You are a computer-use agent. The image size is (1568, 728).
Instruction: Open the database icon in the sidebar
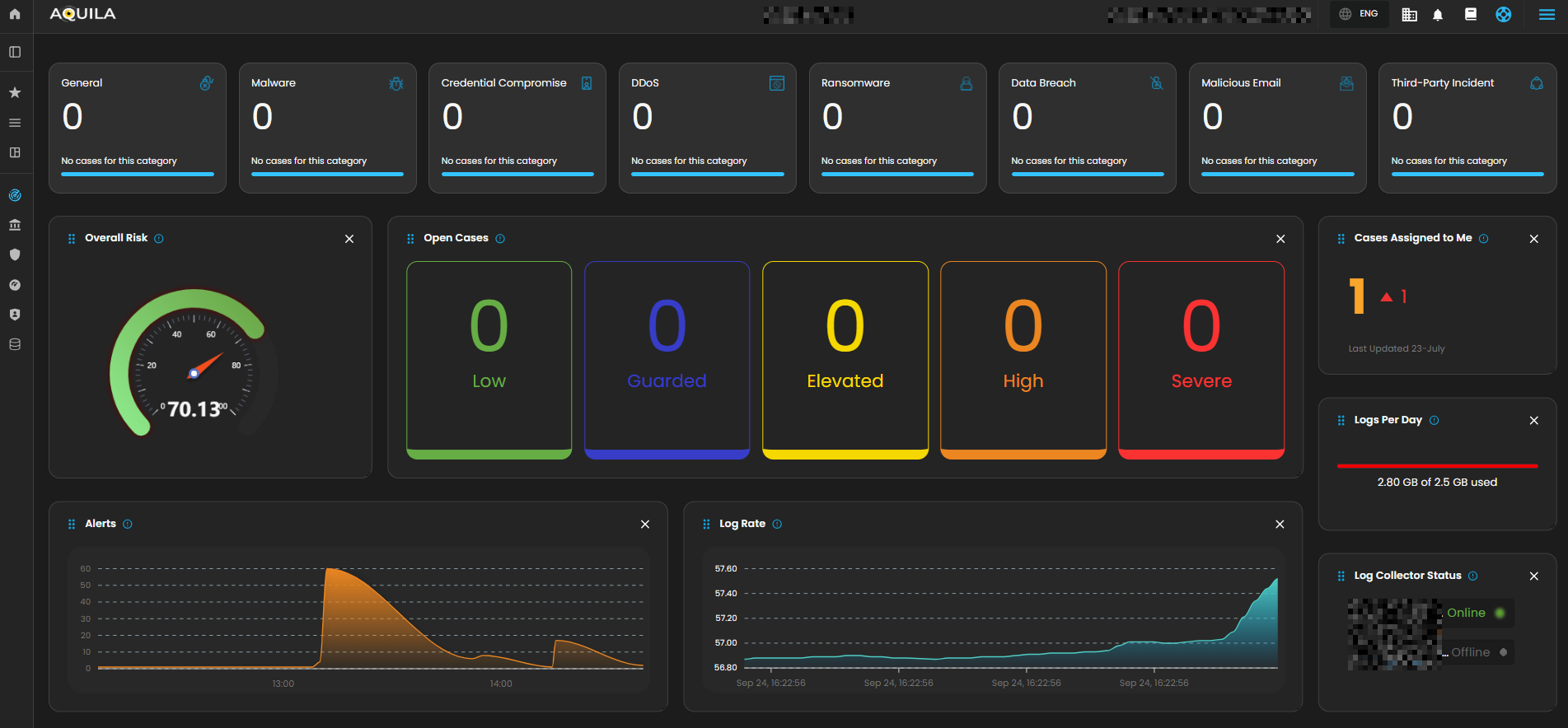pos(15,344)
